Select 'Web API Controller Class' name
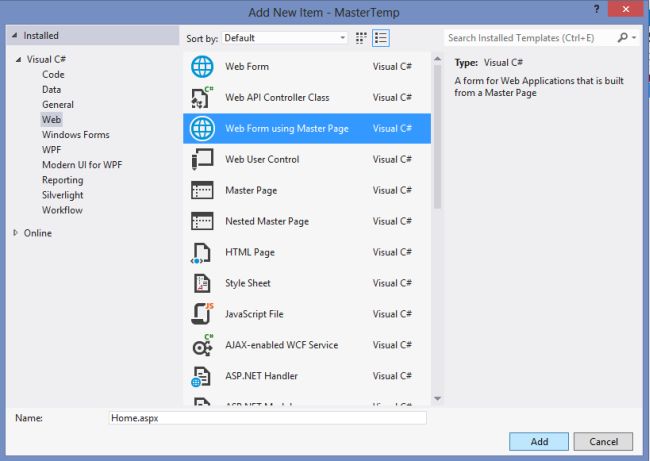The image size is (650, 461). pyautogui.click(x=277, y=97)
